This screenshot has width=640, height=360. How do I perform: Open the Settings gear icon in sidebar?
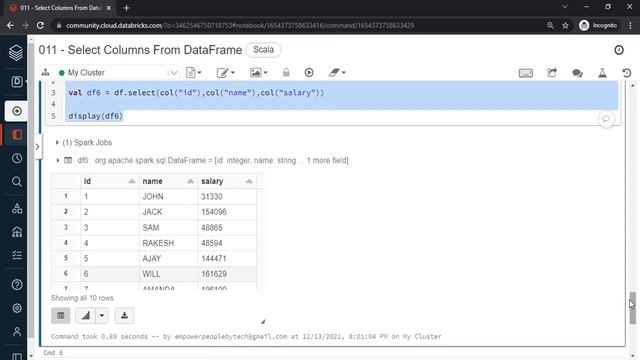point(17,308)
